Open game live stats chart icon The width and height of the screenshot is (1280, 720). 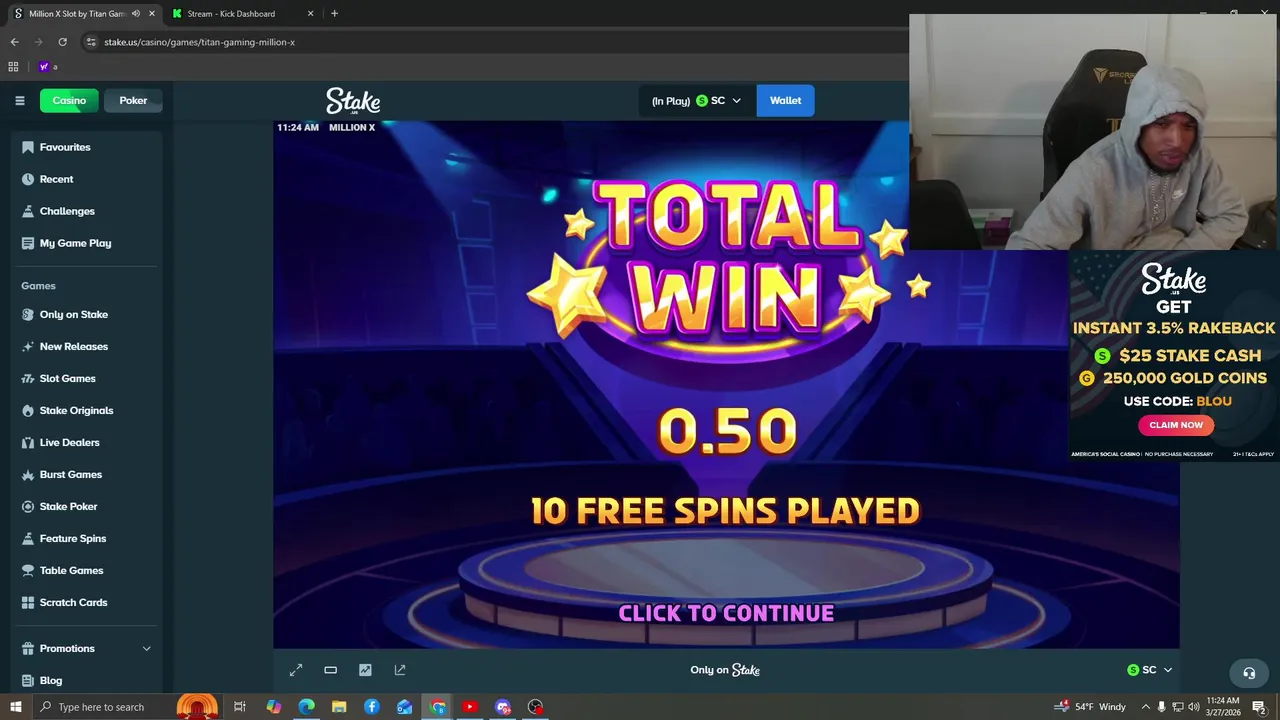[365, 670]
